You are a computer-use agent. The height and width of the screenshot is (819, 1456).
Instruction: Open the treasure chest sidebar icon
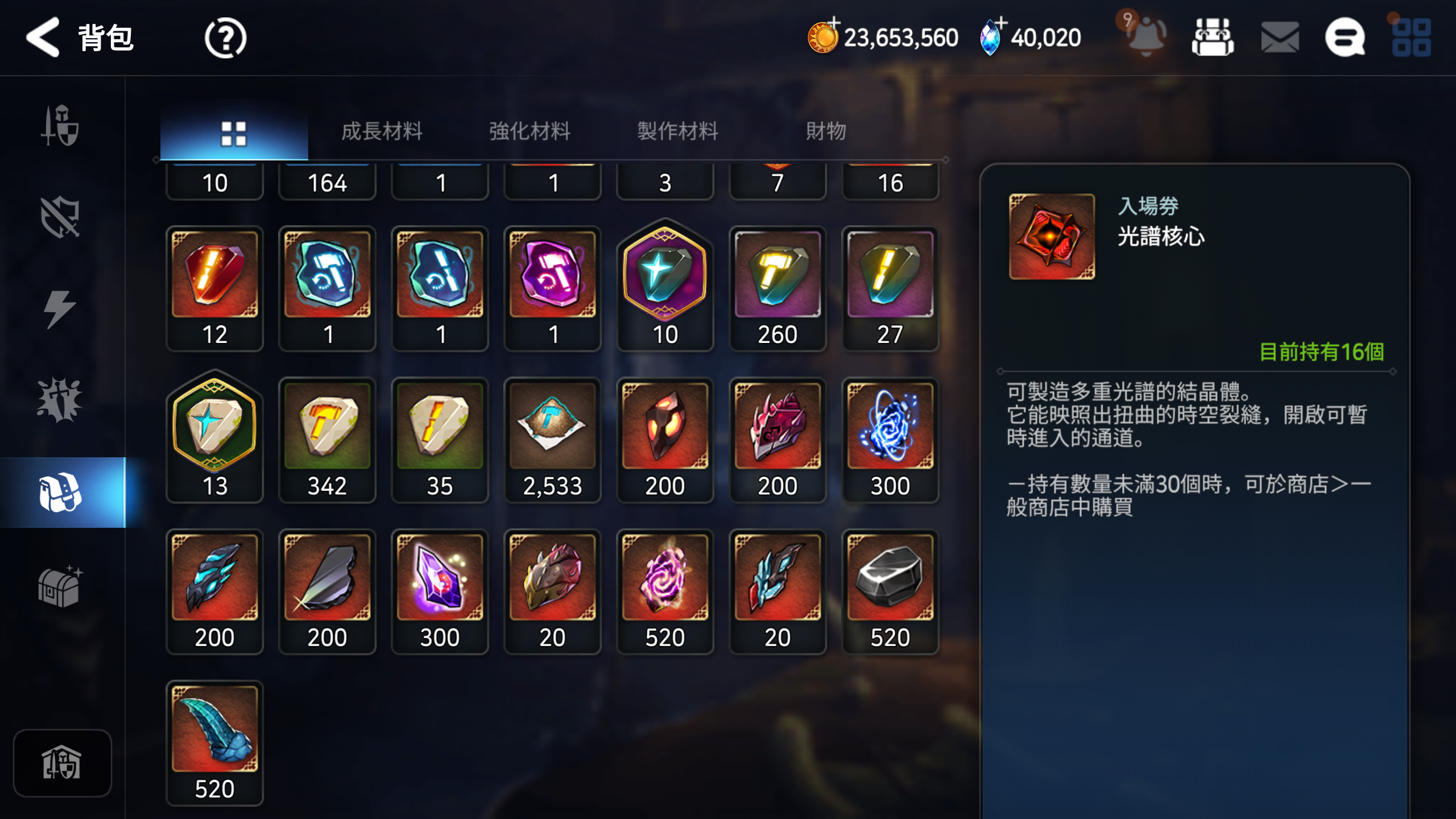click(60, 586)
